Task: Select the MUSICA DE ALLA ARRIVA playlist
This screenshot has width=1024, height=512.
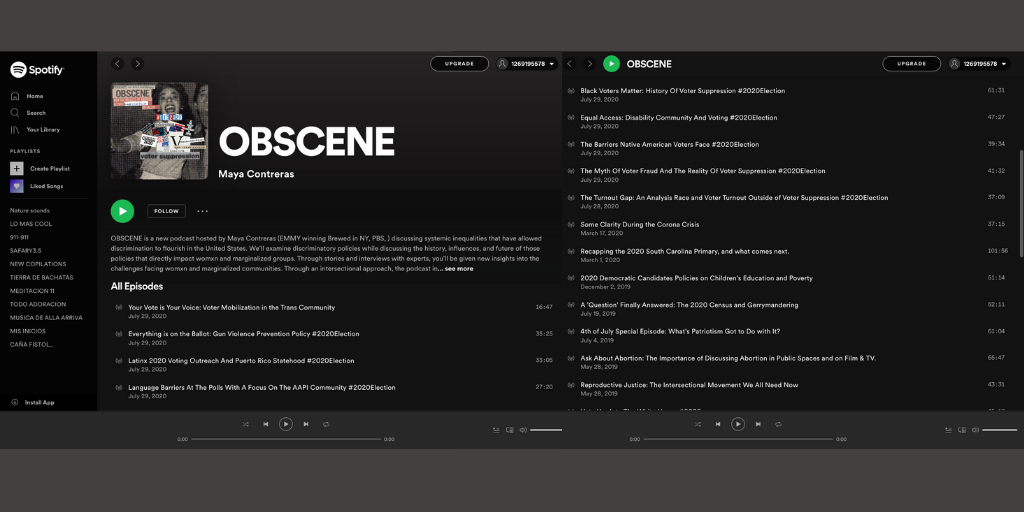Action: point(46,317)
